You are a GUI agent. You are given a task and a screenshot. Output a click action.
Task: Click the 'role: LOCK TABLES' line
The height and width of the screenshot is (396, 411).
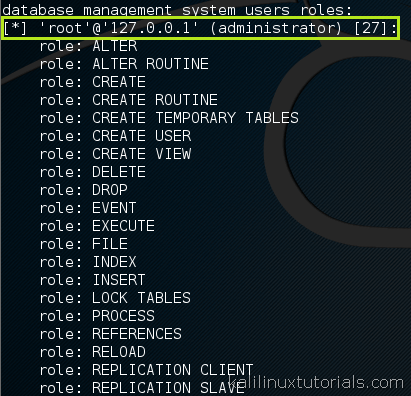[115, 298]
